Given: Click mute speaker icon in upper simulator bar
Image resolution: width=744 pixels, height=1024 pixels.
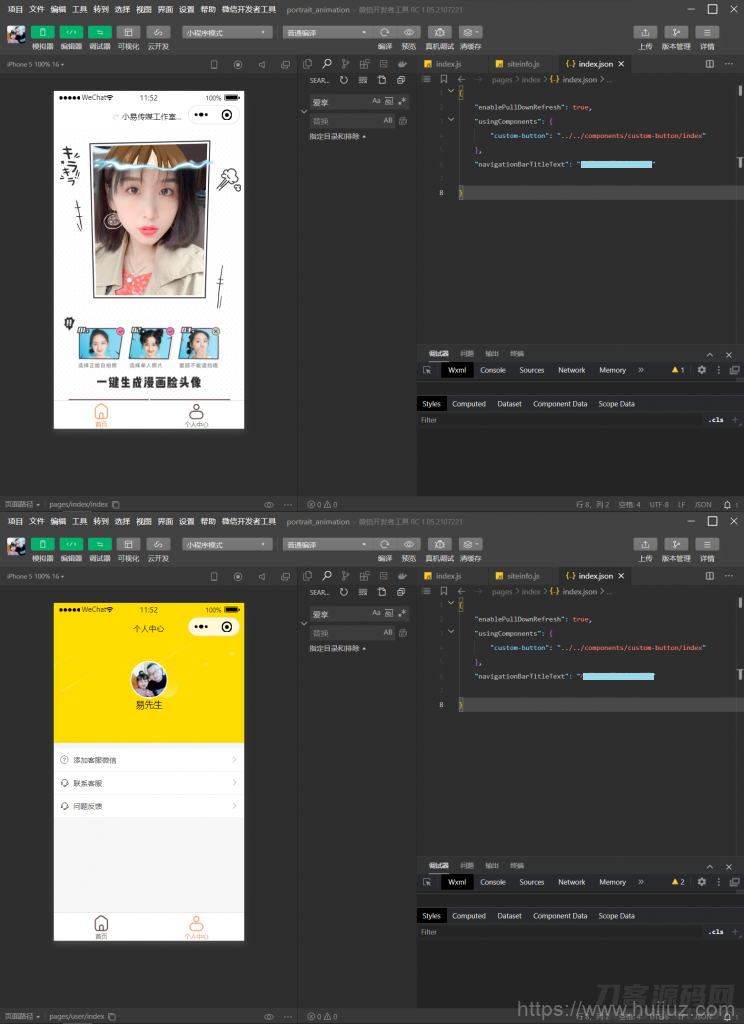Looking at the screenshot, I should click(x=262, y=65).
